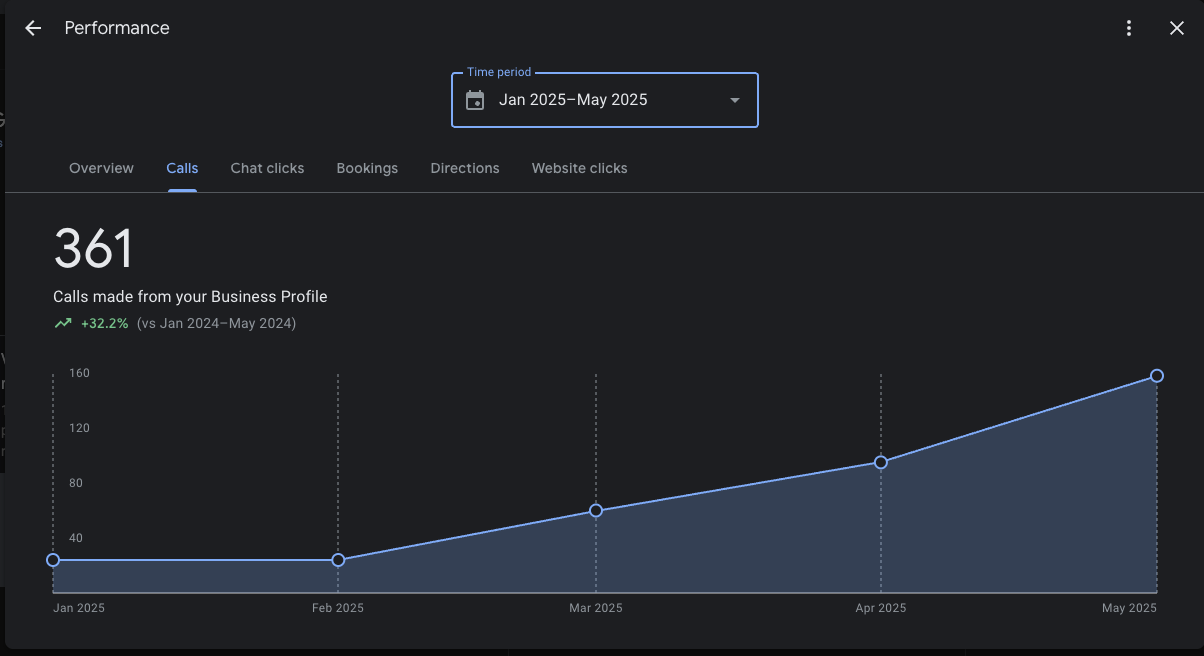Click the Feb 2025 x-axis label

point(338,608)
